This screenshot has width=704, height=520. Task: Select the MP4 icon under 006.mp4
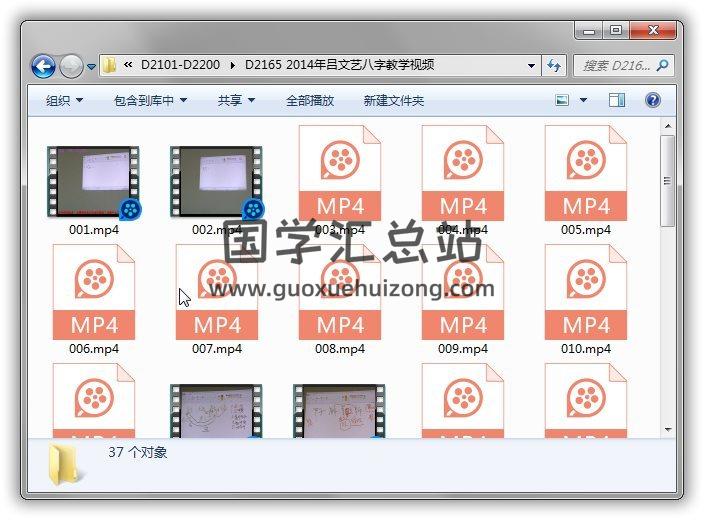(94, 401)
